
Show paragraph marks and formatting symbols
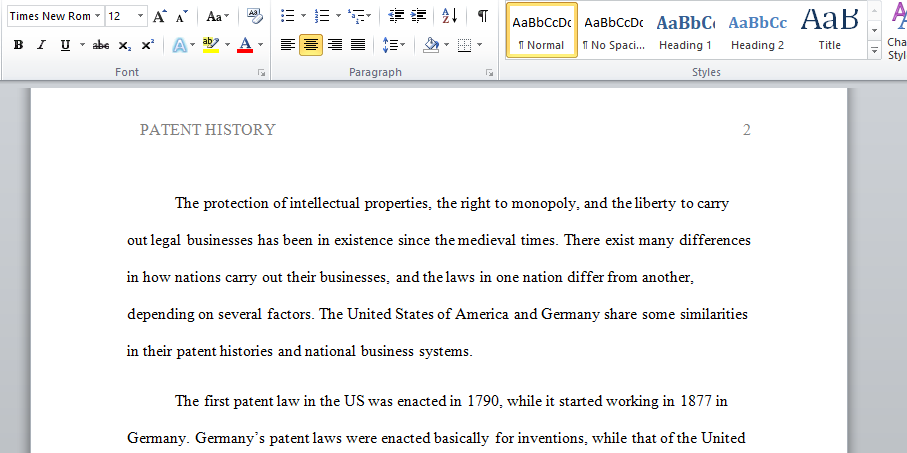click(x=482, y=16)
